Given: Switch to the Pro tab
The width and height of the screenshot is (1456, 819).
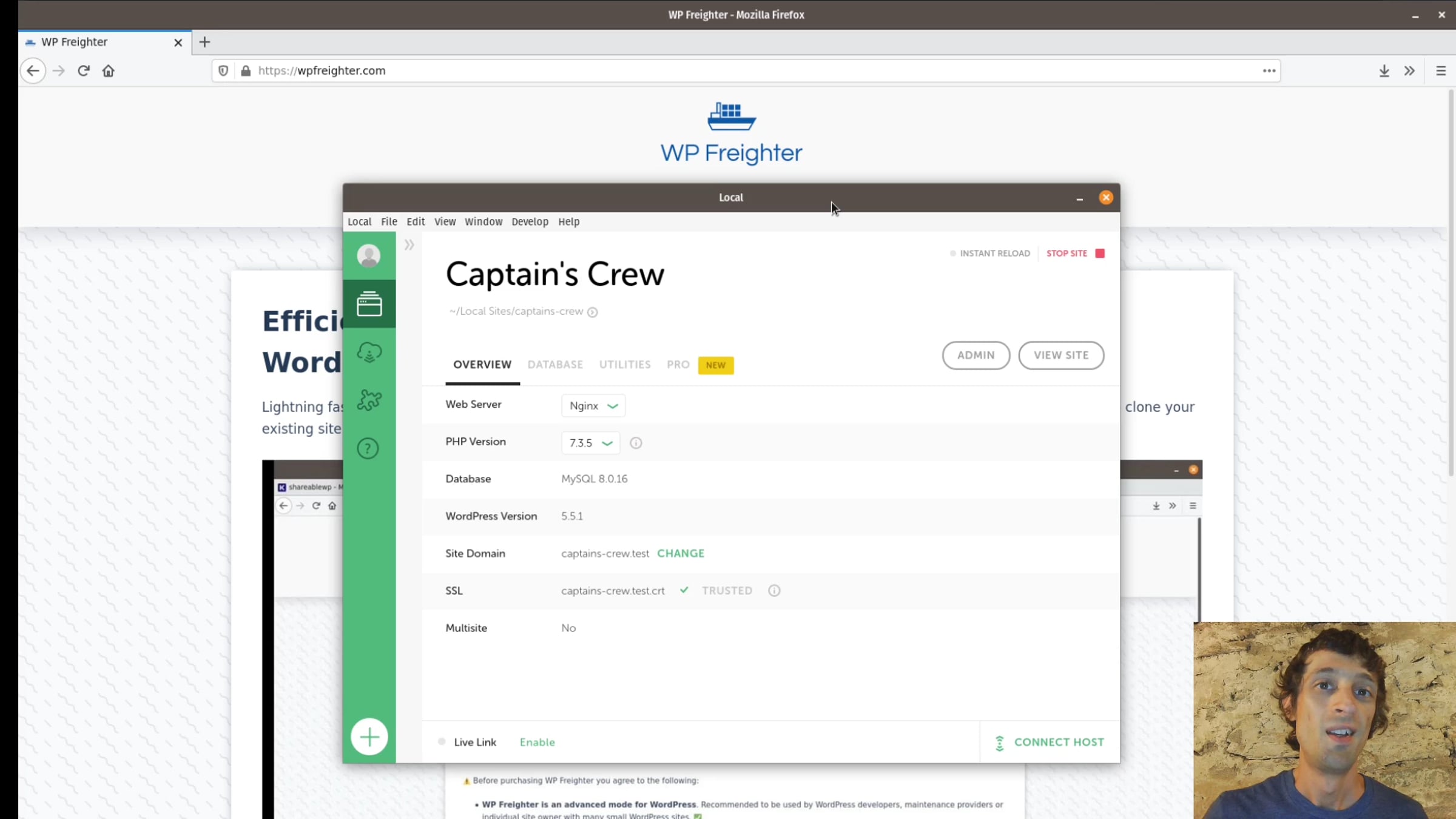Looking at the screenshot, I should coord(678,364).
